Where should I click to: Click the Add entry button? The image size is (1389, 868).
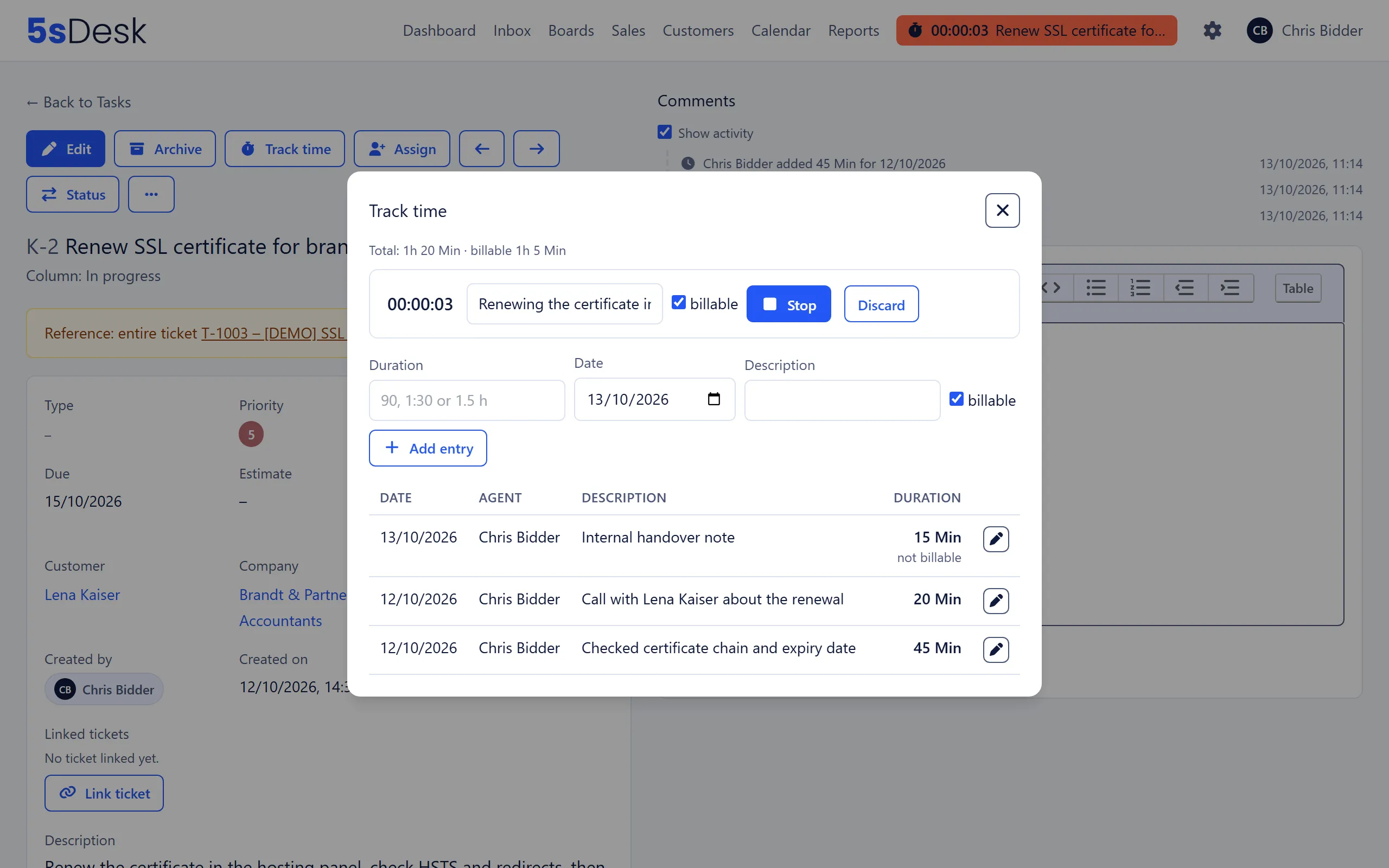428,448
